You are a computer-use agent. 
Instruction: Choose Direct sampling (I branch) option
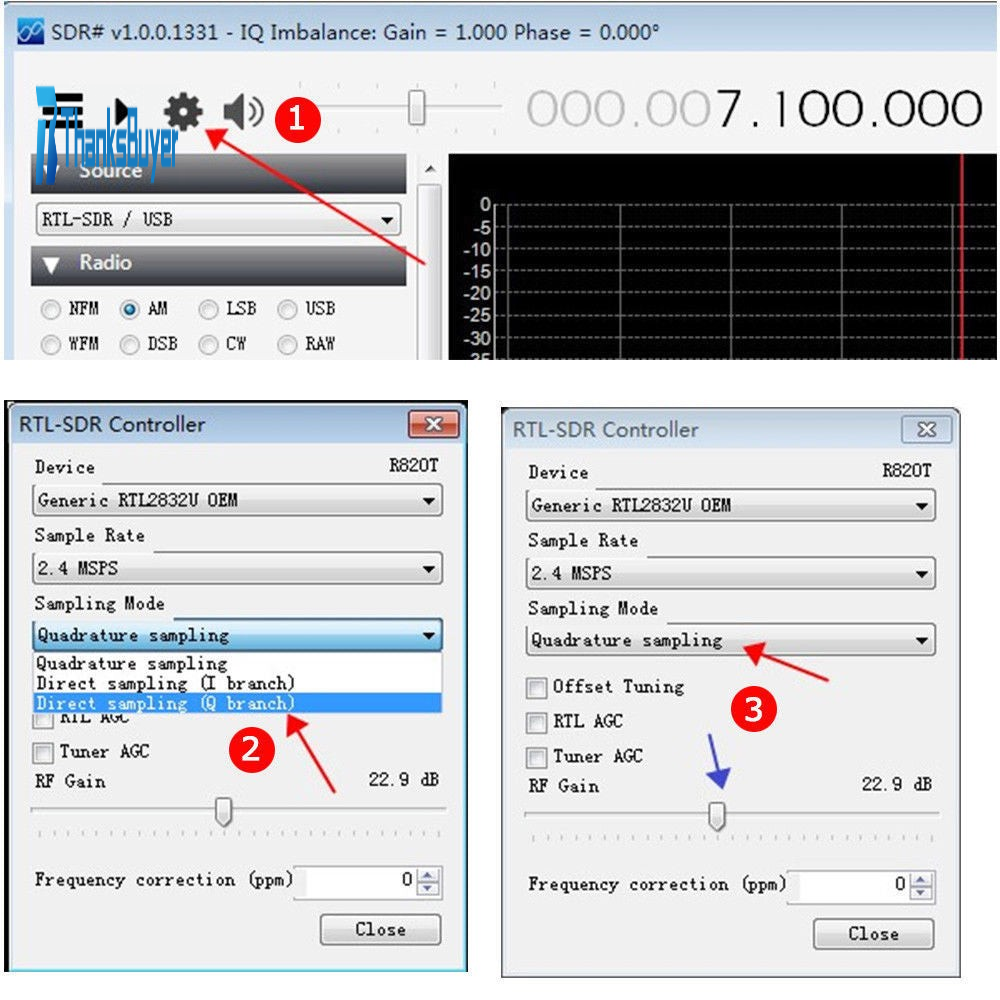click(237, 684)
